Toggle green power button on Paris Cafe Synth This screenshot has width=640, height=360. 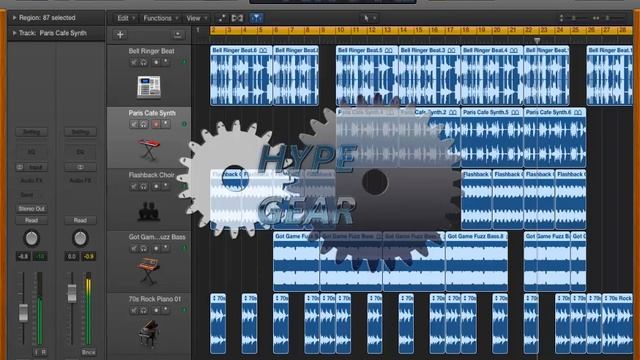184,124
